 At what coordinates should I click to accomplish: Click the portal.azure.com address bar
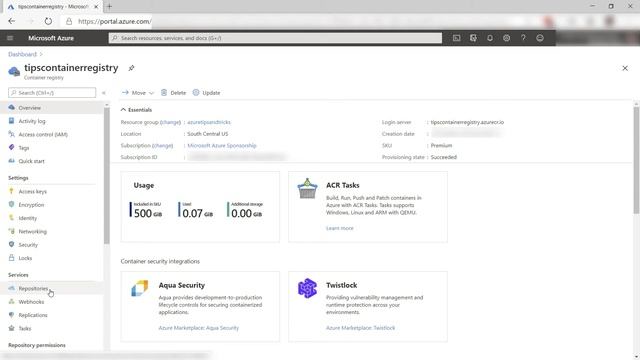coord(114,21)
